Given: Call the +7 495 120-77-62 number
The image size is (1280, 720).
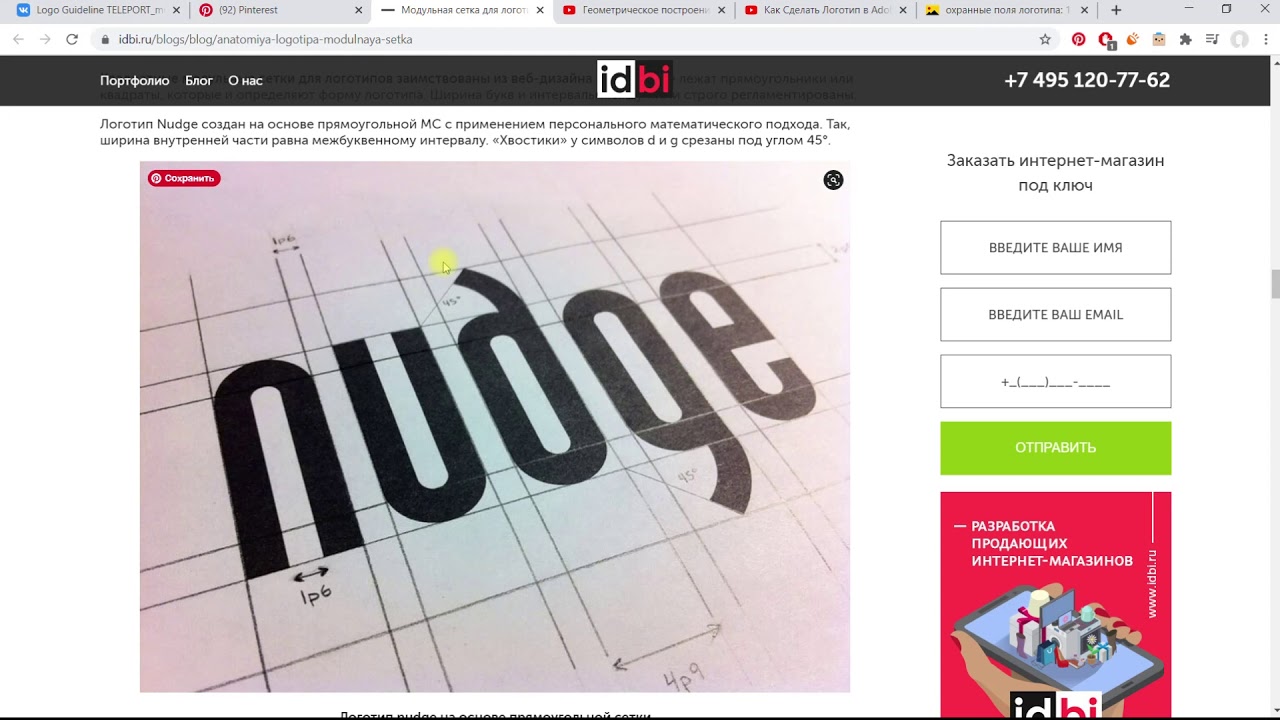Looking at the screenshot, I should [x=1087, y=80].
